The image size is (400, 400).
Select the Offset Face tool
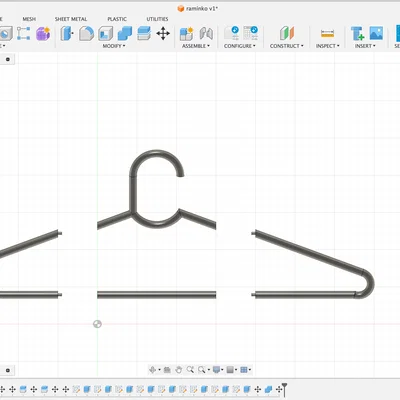click(x=144, y=34)
